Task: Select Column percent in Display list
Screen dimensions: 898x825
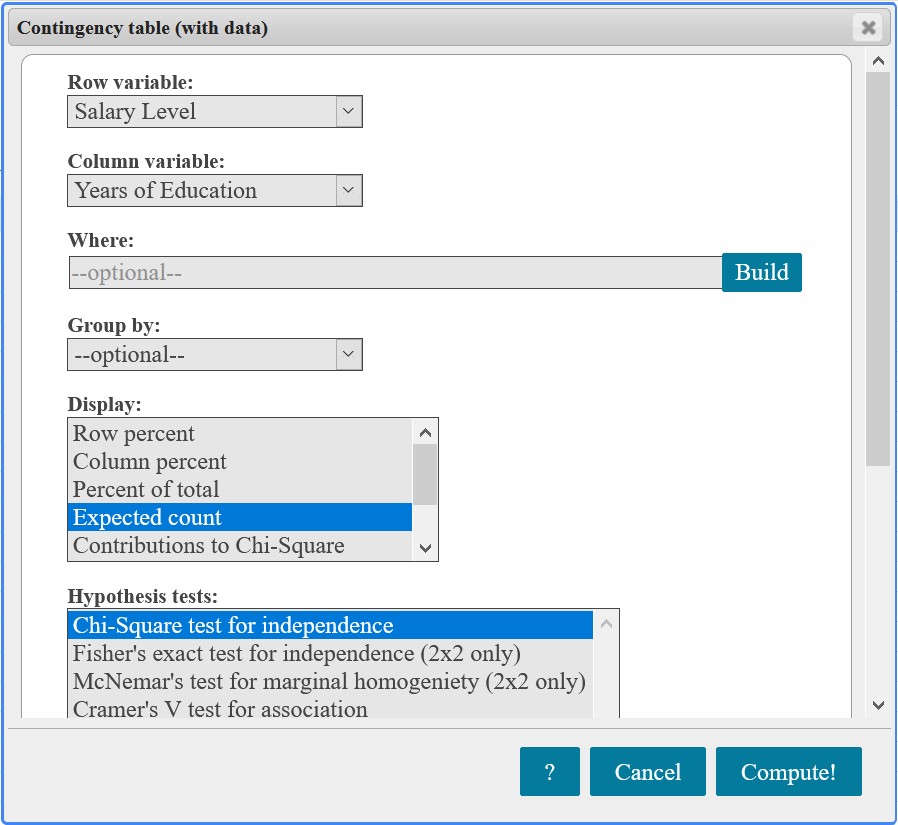Action: coord(240,461)
